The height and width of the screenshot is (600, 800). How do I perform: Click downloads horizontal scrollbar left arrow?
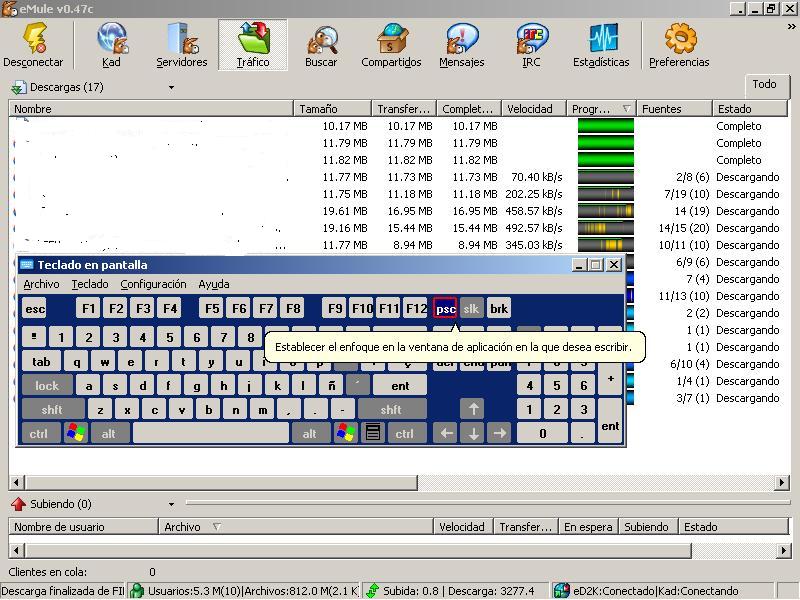pos(16,482)
